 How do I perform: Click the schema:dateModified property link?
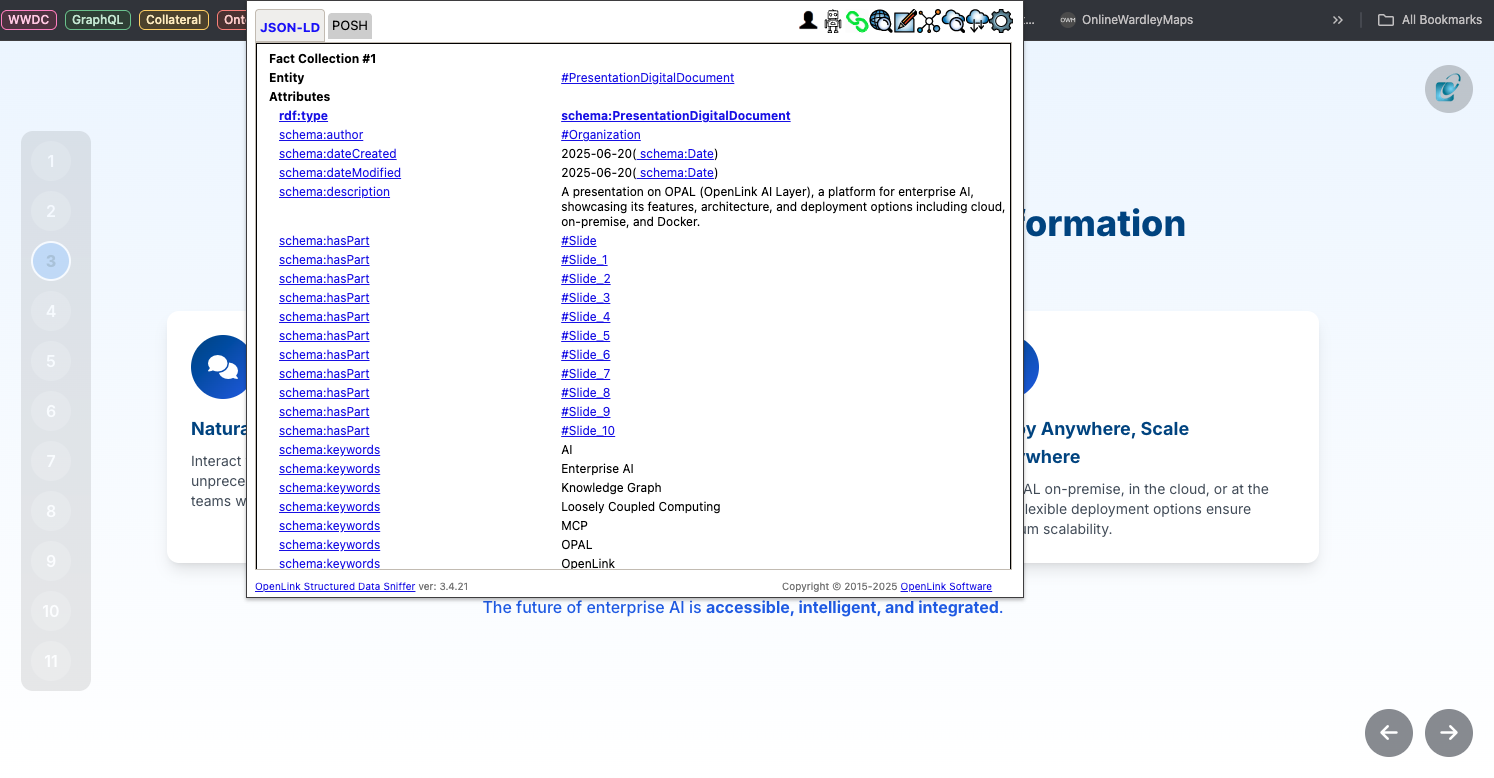pyautogui.click(x=340, y=173)
